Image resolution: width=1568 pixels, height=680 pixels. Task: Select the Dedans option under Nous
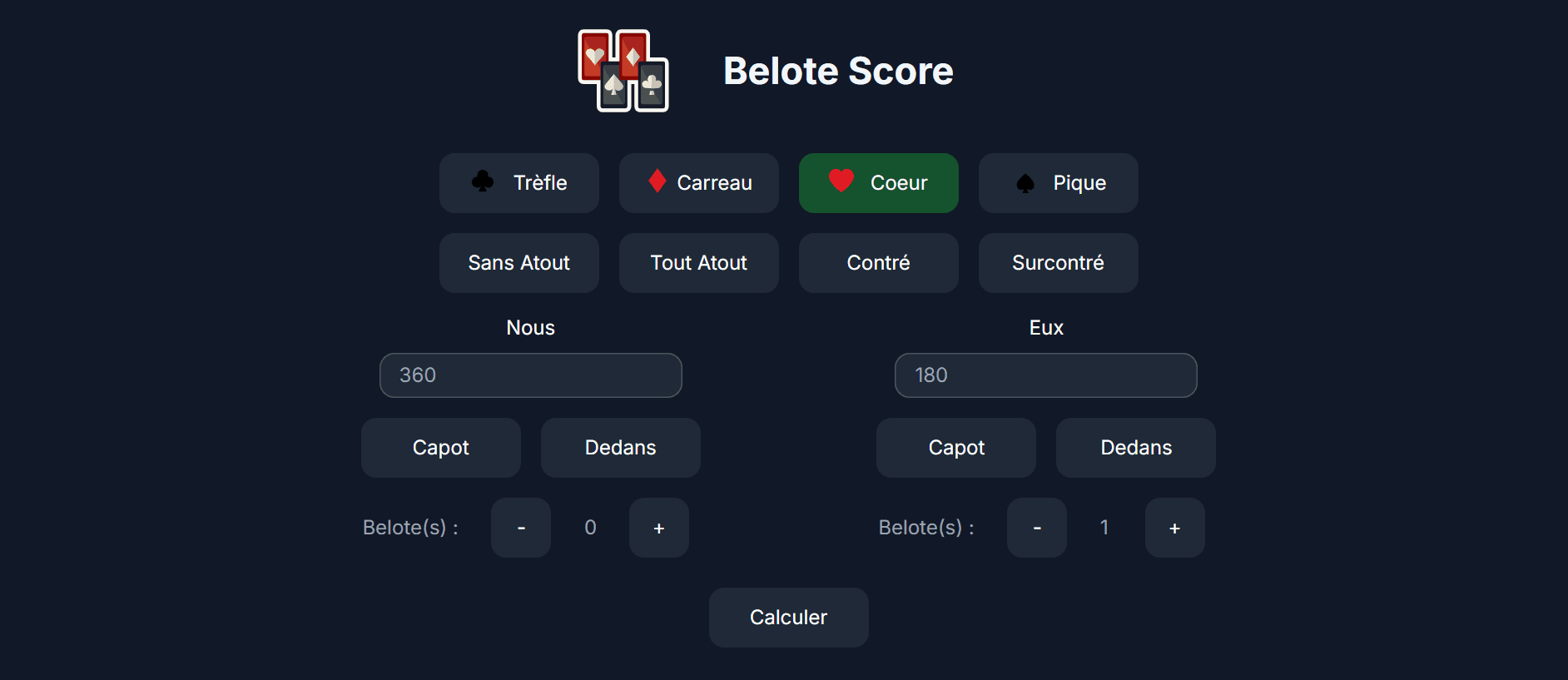(620, 447)
